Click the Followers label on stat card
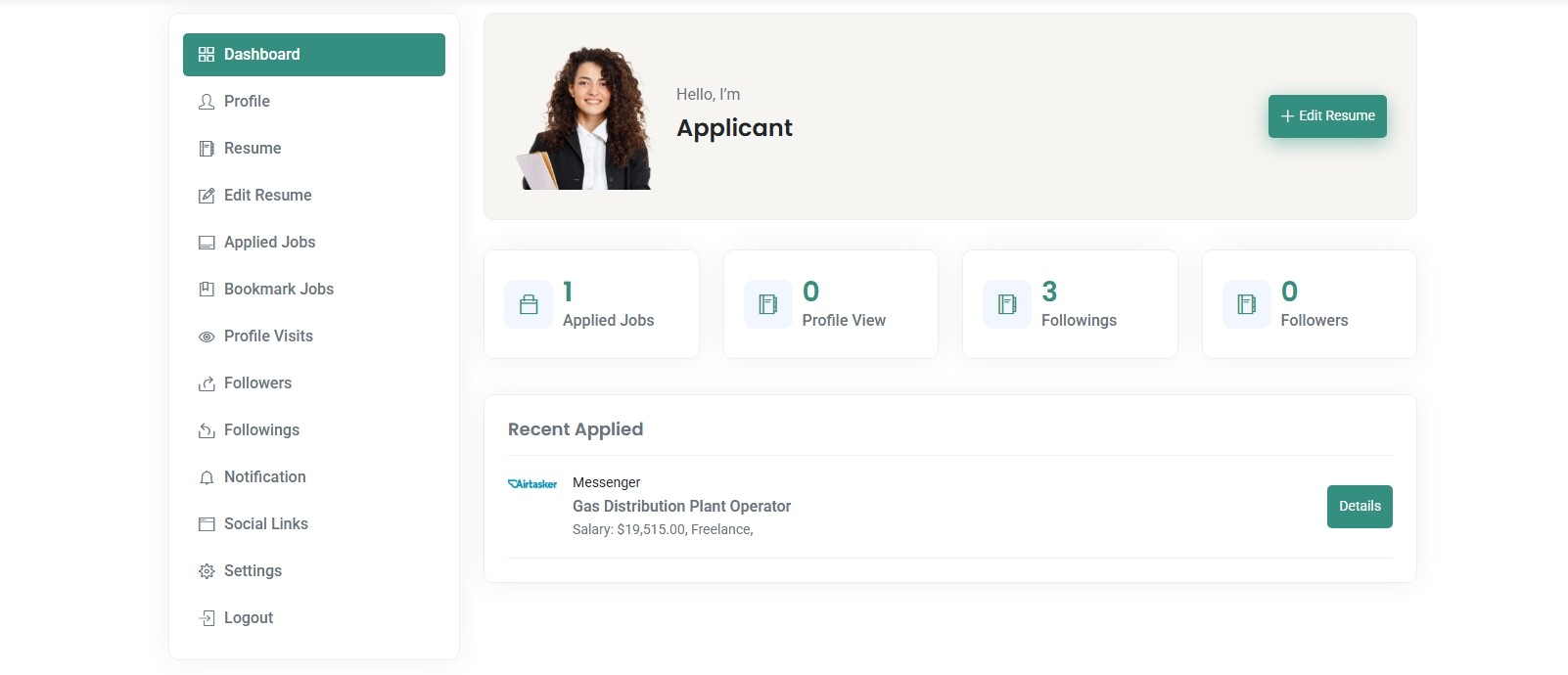The image size is (1568, 675). (1314, 321)
